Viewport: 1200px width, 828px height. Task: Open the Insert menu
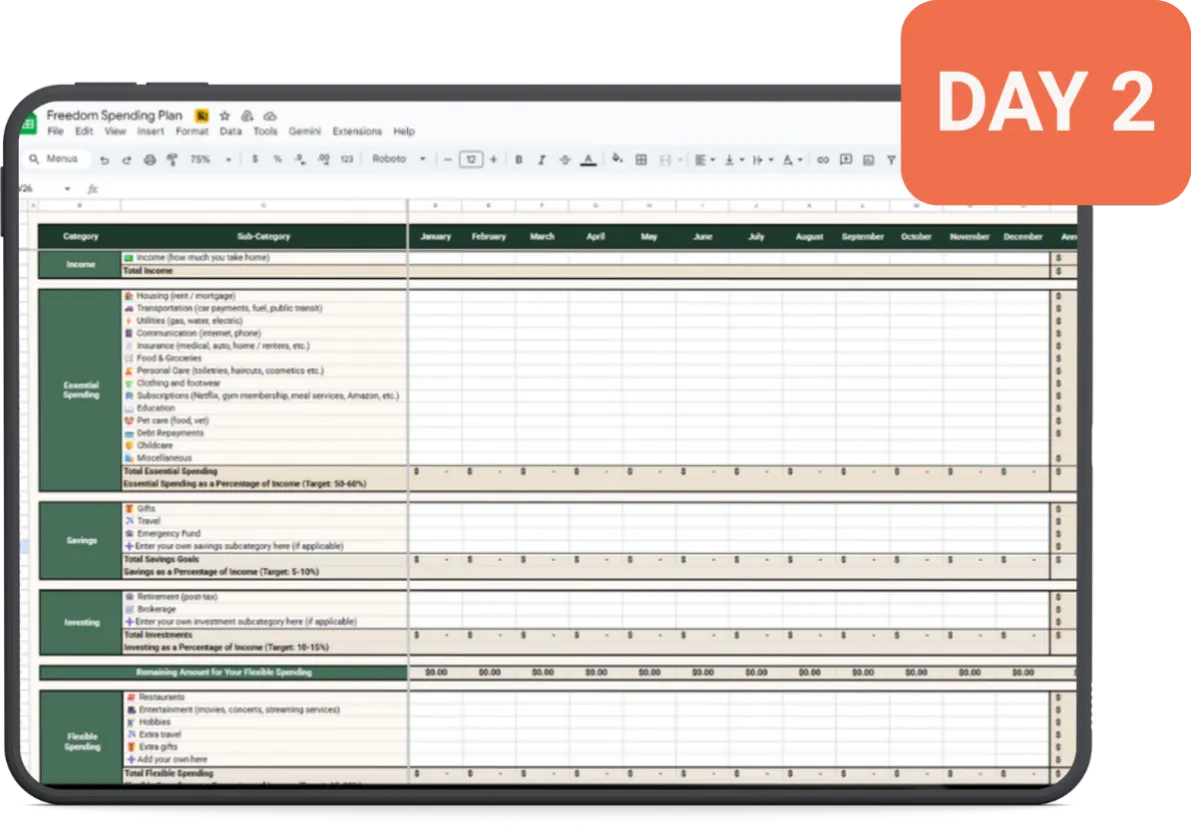tap(151, 131)
